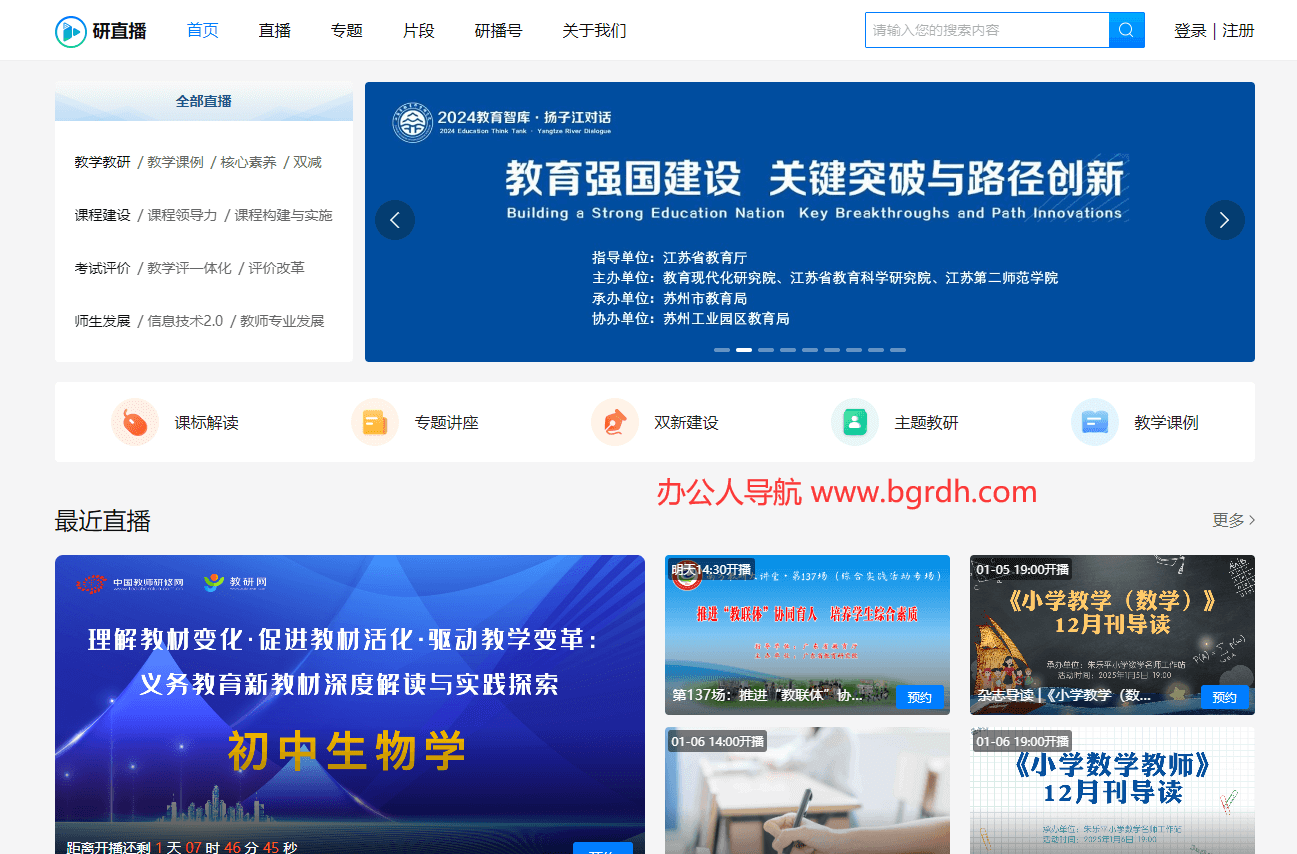Advance the banner with the right arrow

pos(1224,220)
